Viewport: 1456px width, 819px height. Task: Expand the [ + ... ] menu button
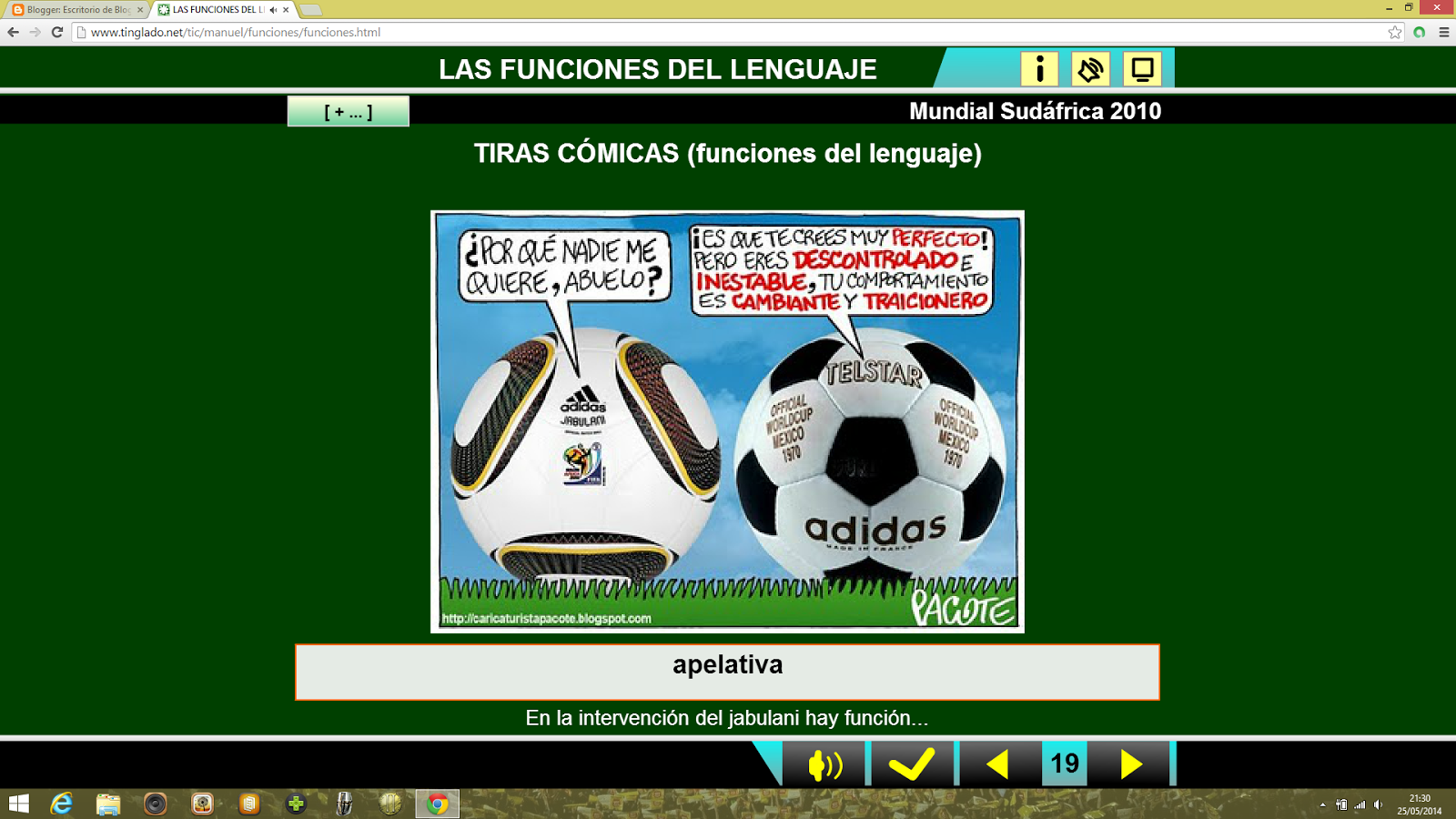tap(349, 112)
